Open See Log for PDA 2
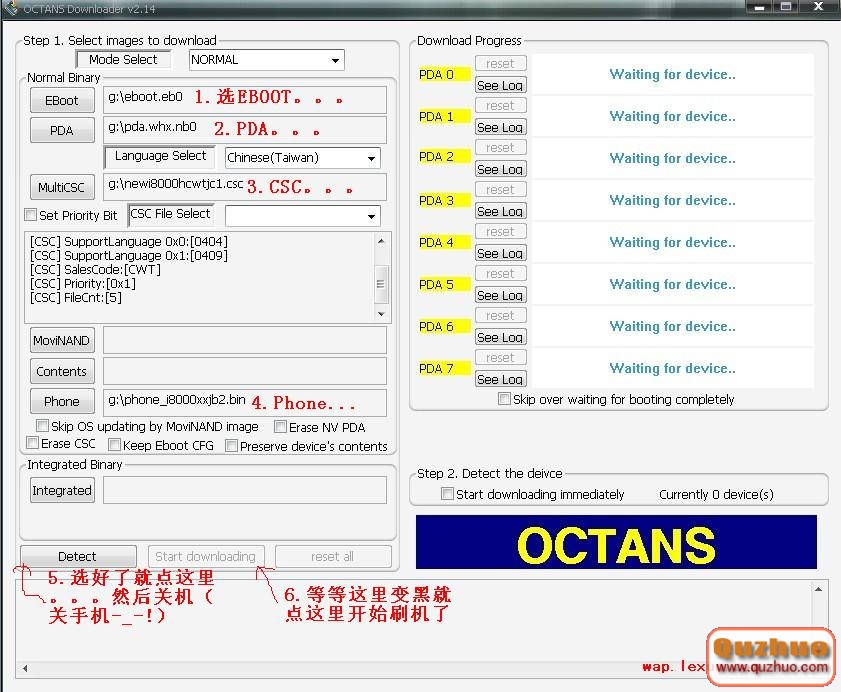This screenshot has width=841, height=692. (x=500, y=169)
